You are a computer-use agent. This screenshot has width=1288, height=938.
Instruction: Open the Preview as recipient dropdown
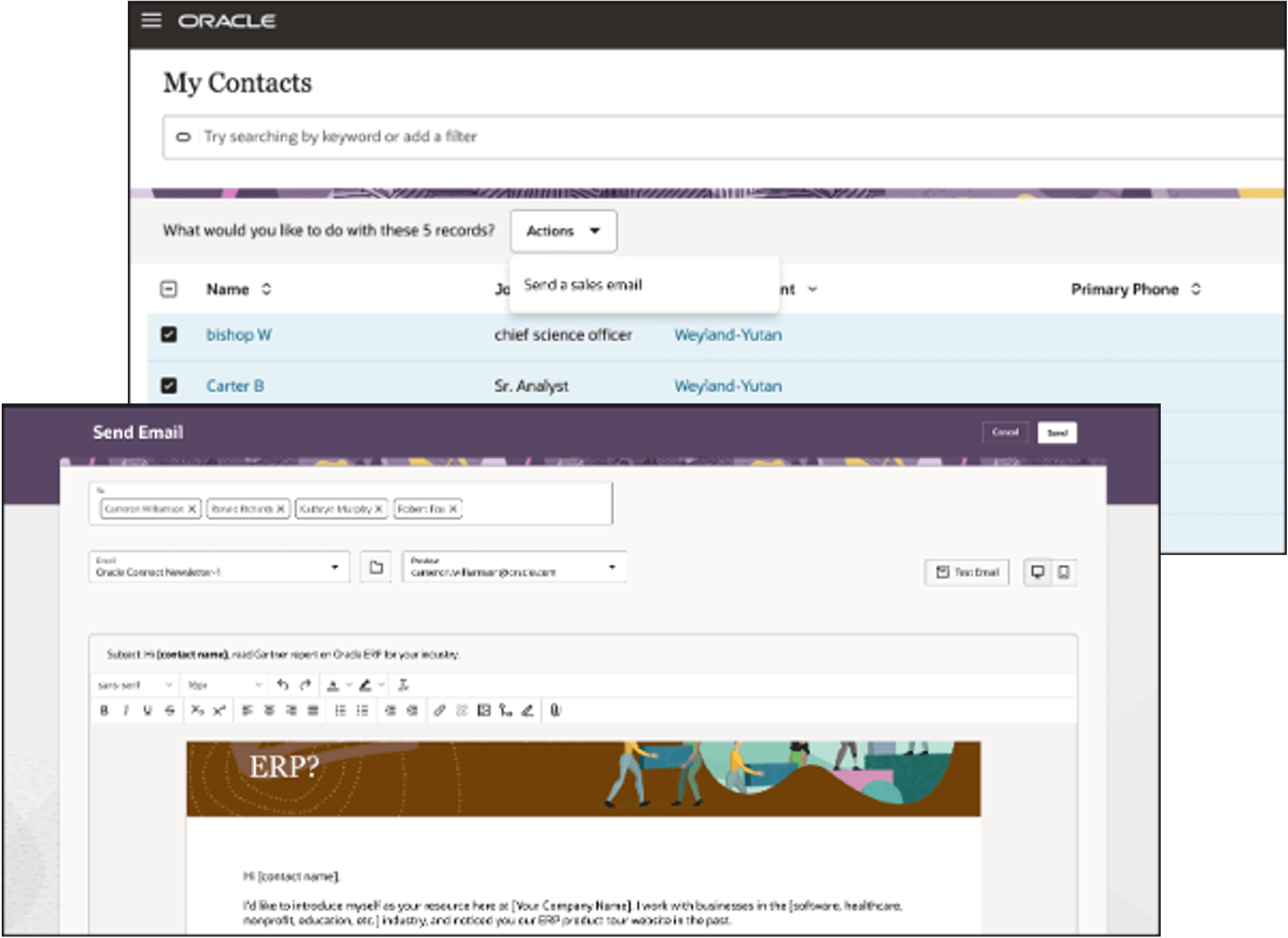click(x=514, y=567)
